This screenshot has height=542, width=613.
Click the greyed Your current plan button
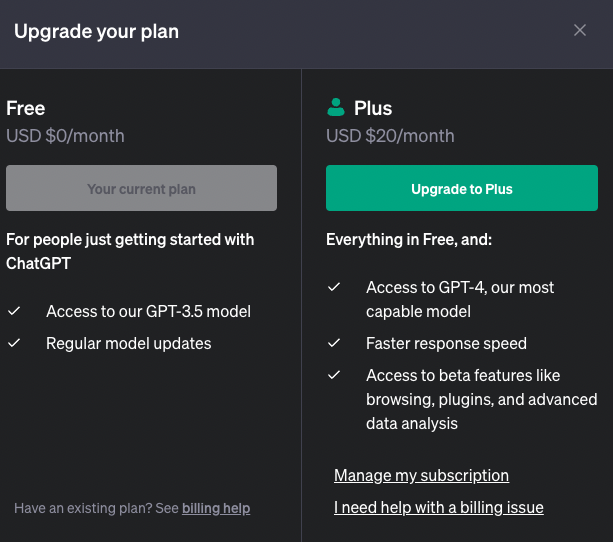click(x=141, y=188)
